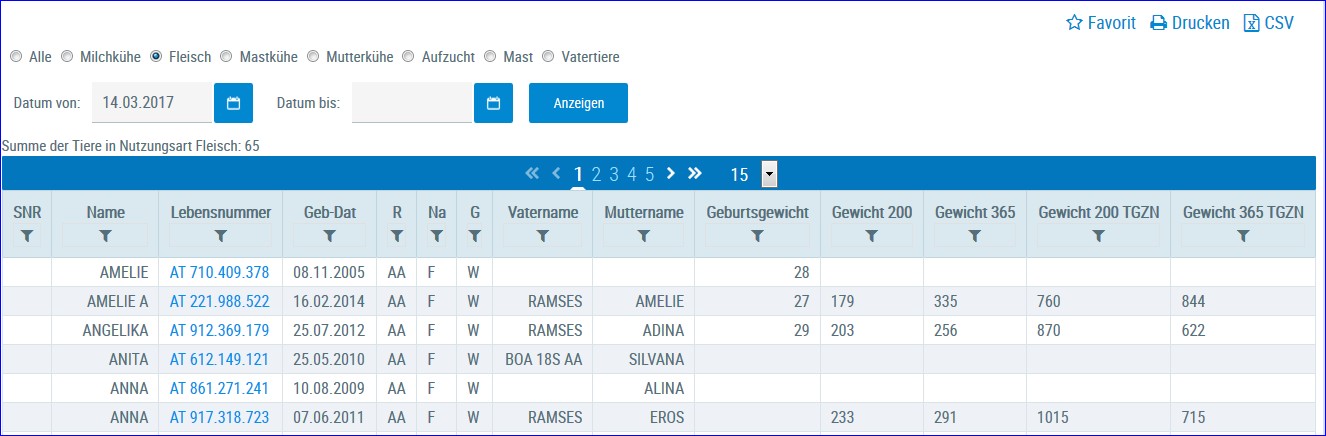Viewport: 1326px width, 436px height.
Task: Click the Anzeigen button
Action: coord(578,103)
